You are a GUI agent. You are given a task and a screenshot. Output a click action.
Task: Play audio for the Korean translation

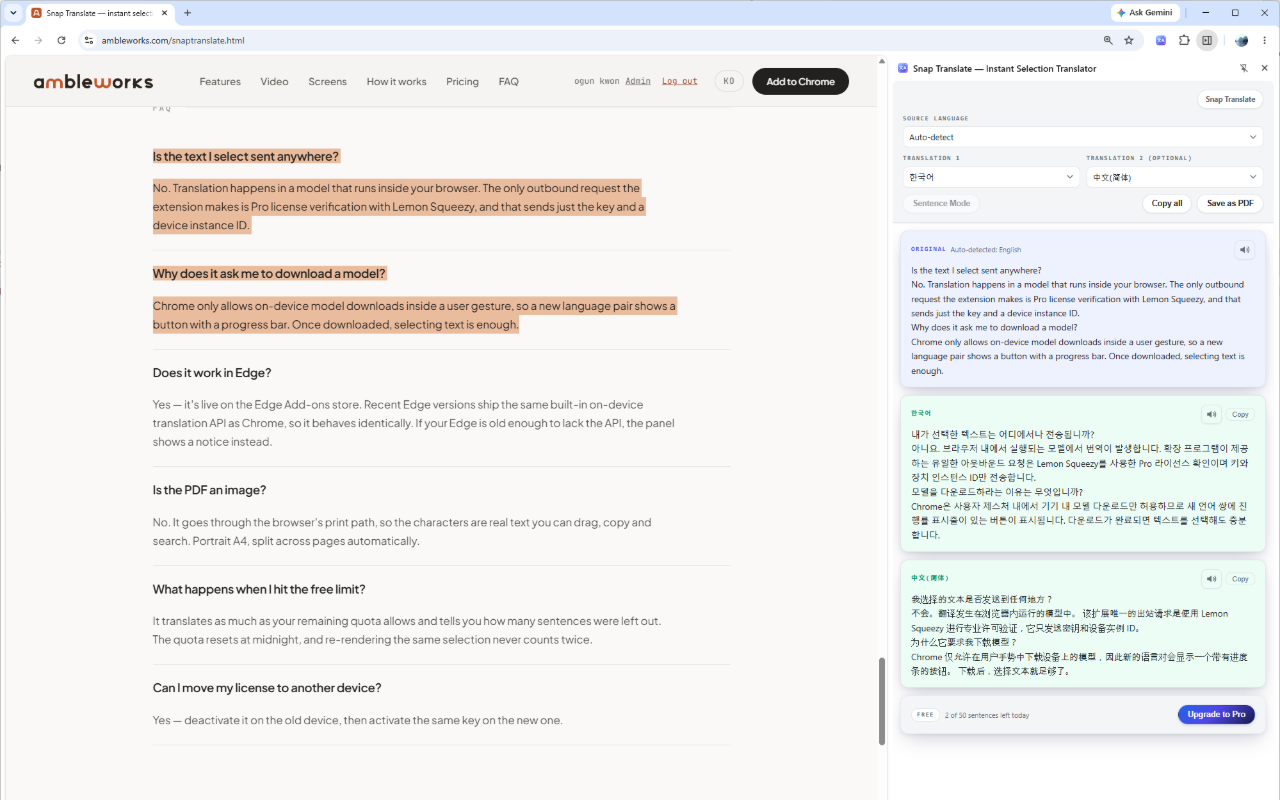[1211, 414]
